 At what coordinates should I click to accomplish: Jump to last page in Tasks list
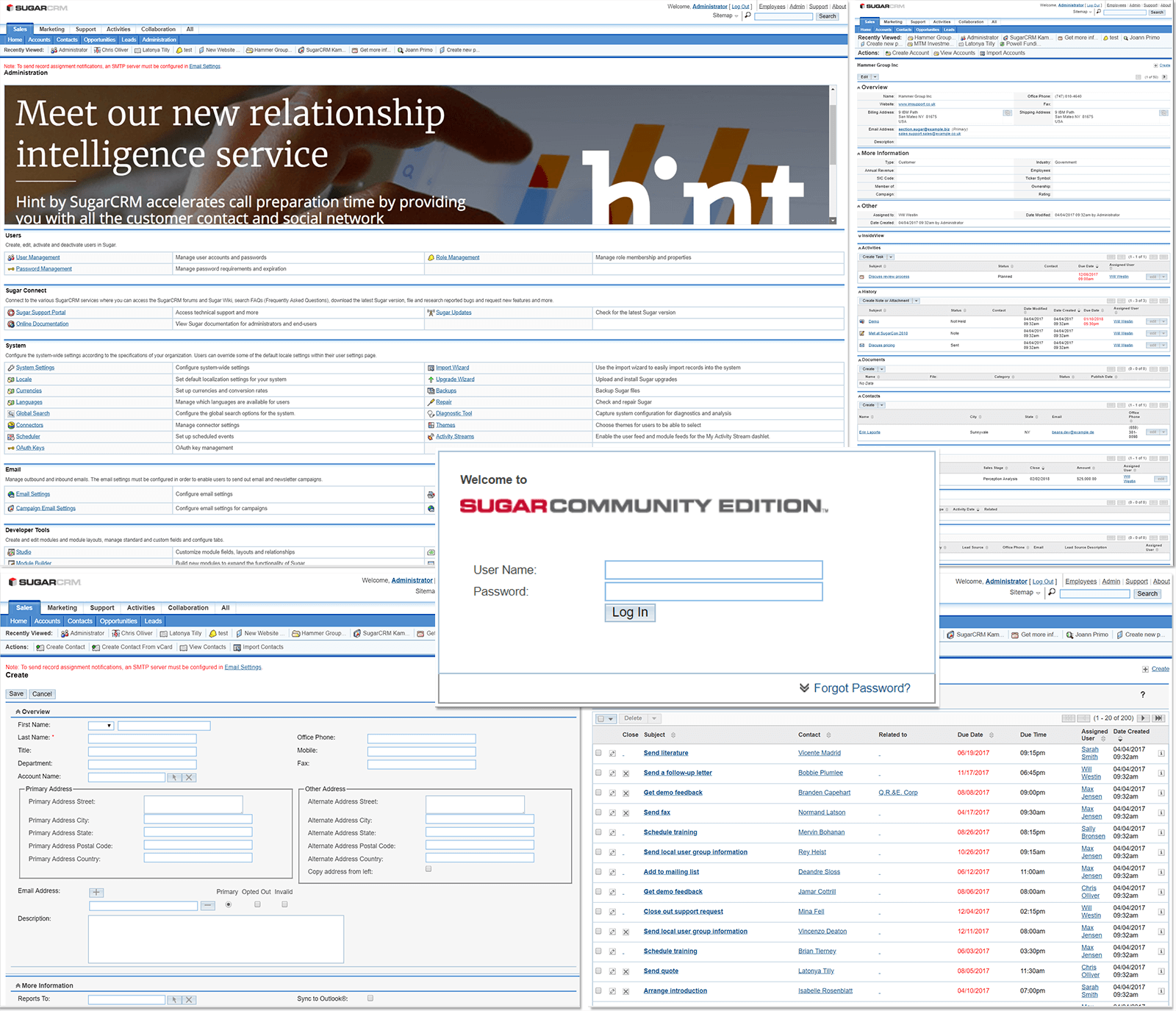(x=1159, y=718)
